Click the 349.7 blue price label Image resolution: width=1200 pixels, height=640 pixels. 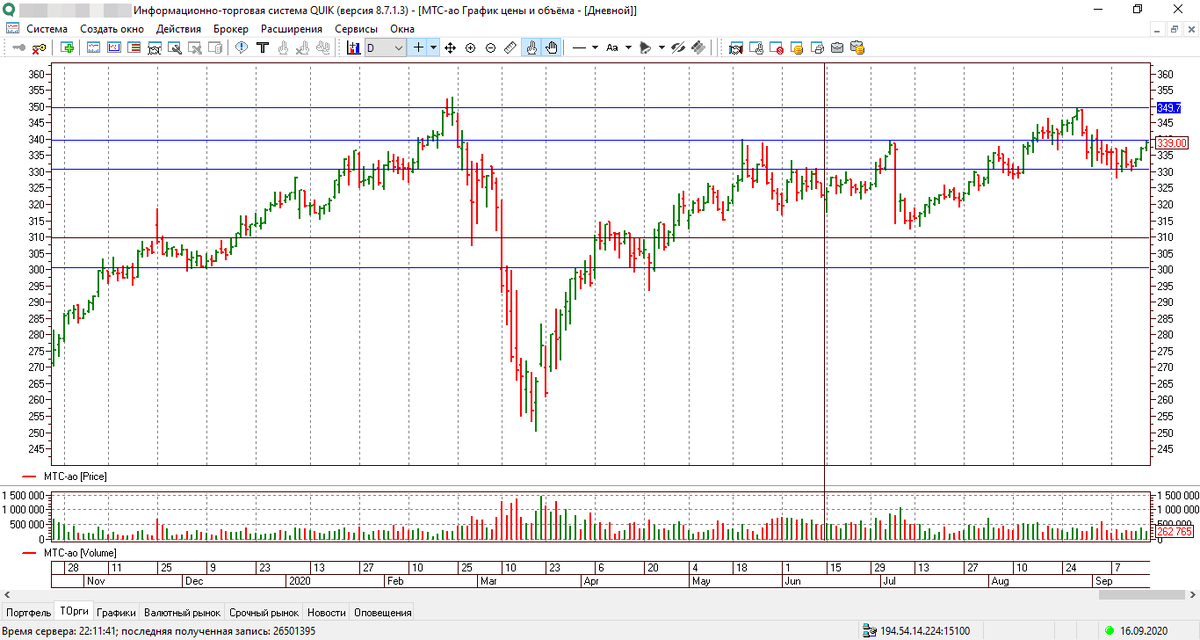point(1169,107)
